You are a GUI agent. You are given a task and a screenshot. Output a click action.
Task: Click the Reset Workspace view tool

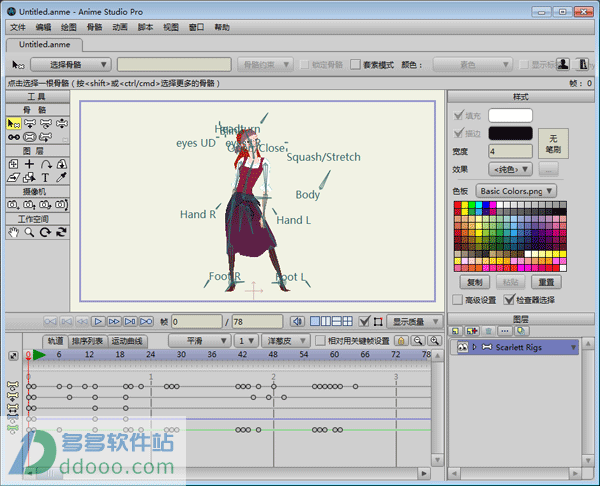click(x=62, y=232)
